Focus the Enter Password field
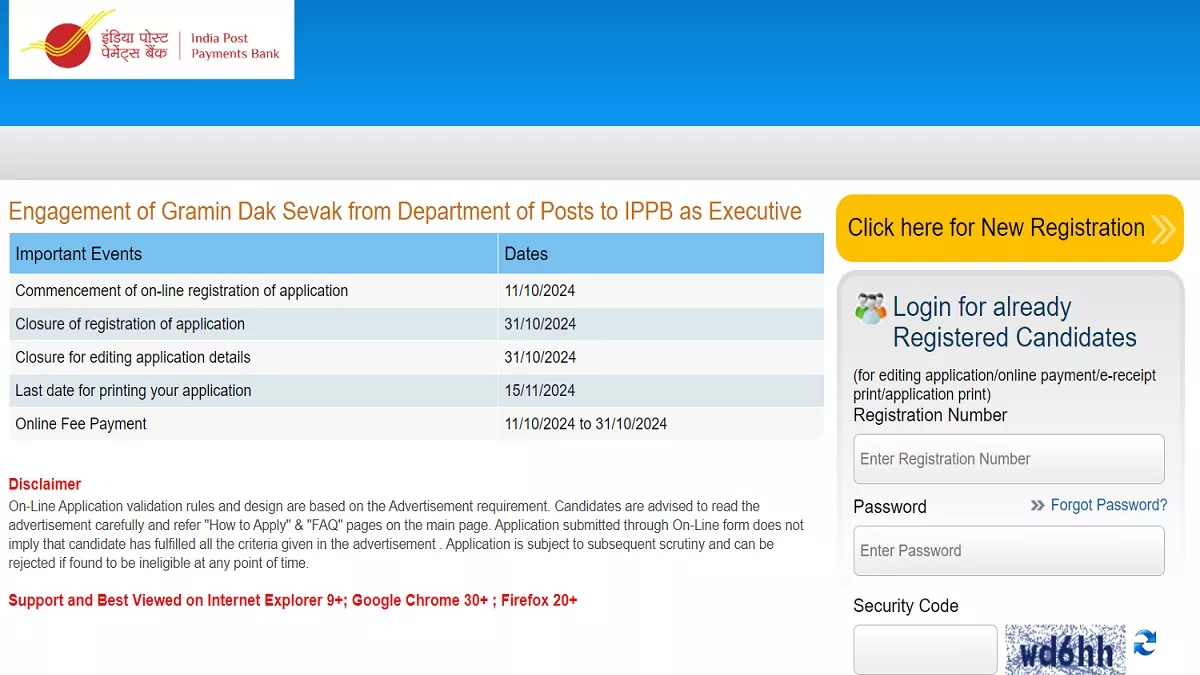The height and width of the screenshot is (675, 1200). [1009, 551]
